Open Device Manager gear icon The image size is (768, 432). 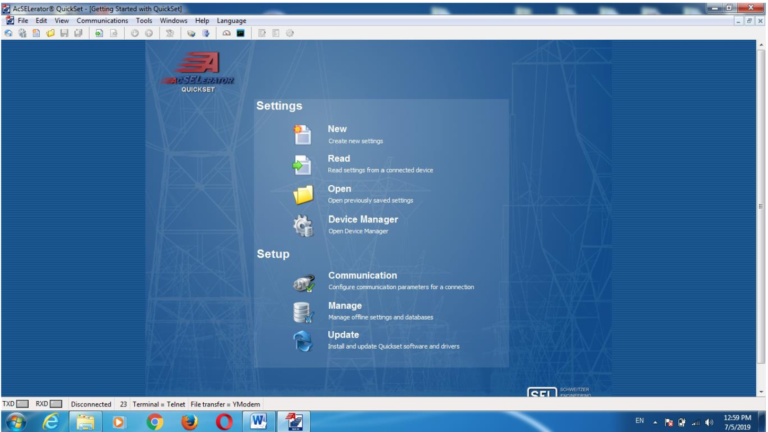click(x=303, y=226)
